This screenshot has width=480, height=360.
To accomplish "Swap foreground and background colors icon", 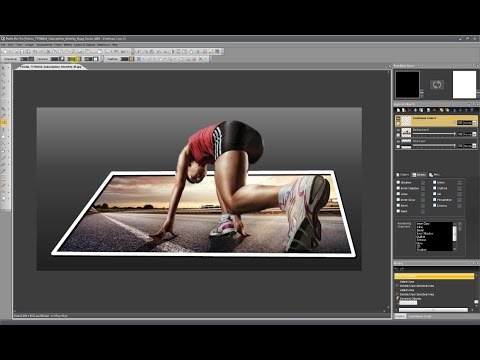I will [437, 85].
